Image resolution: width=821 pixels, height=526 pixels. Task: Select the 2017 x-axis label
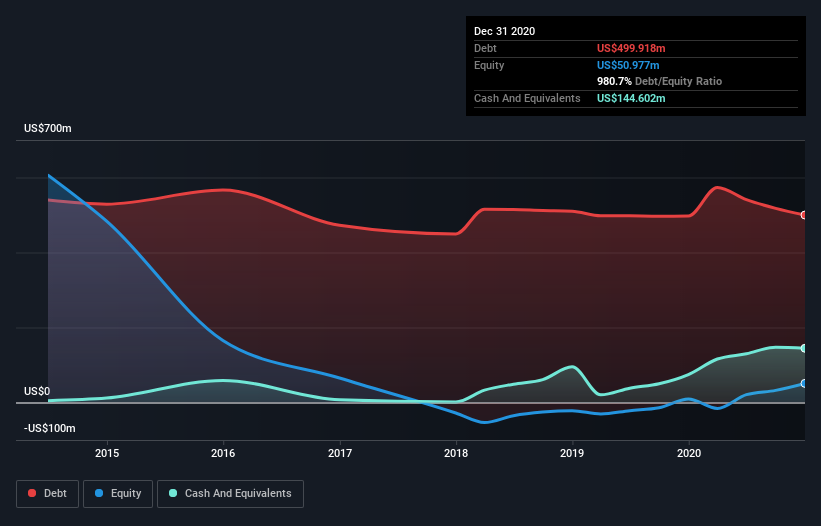340,453
